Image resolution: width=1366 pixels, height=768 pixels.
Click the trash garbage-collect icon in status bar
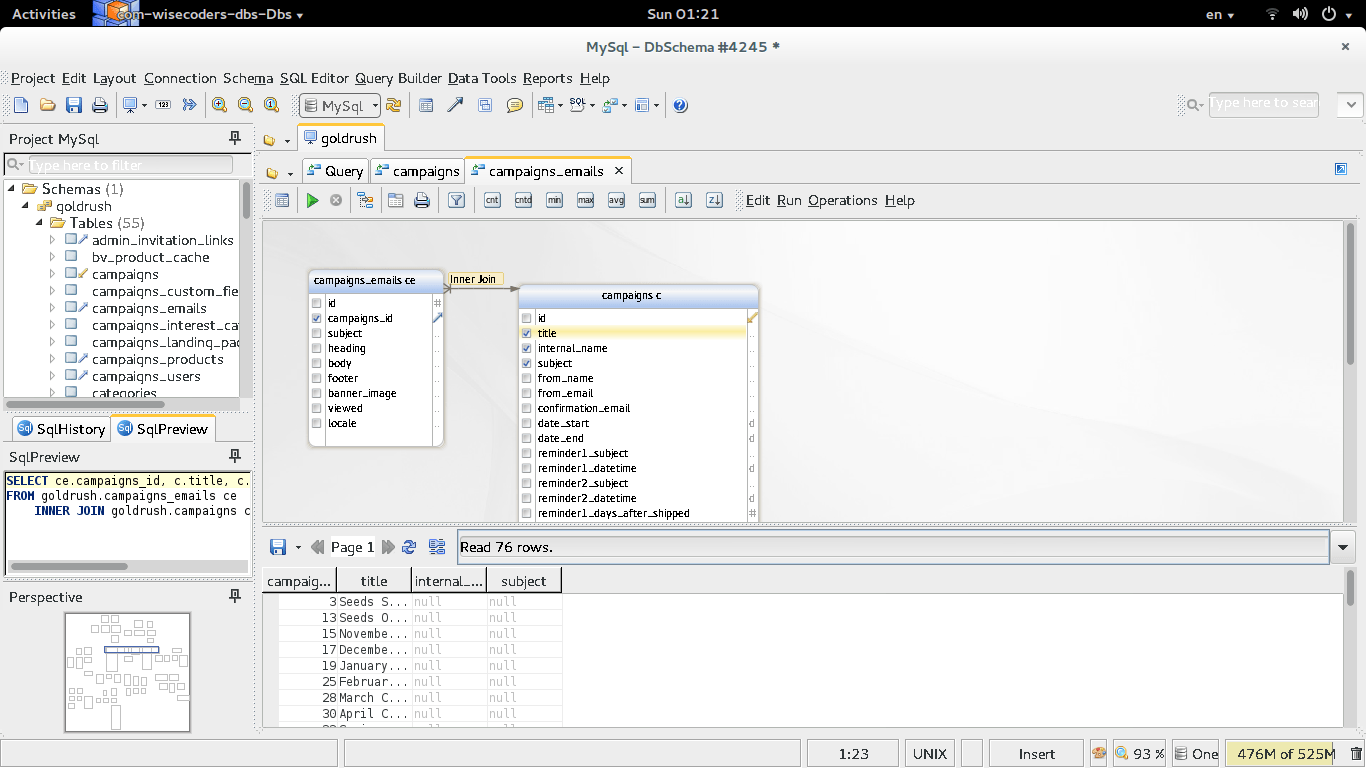[1356, 754]
